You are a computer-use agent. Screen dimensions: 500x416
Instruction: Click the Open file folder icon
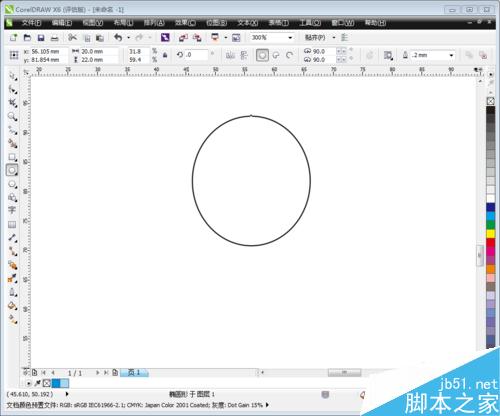[27, 37]
